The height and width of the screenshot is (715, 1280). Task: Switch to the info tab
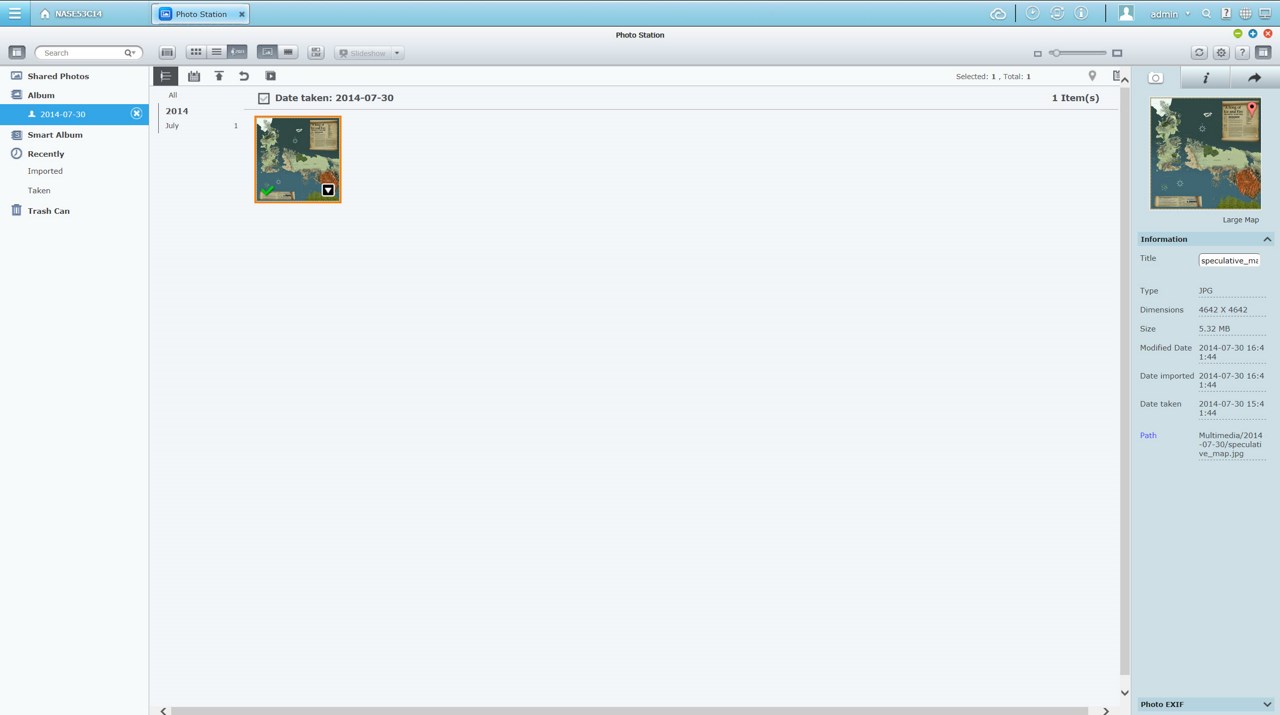[x=1206, y=77]
